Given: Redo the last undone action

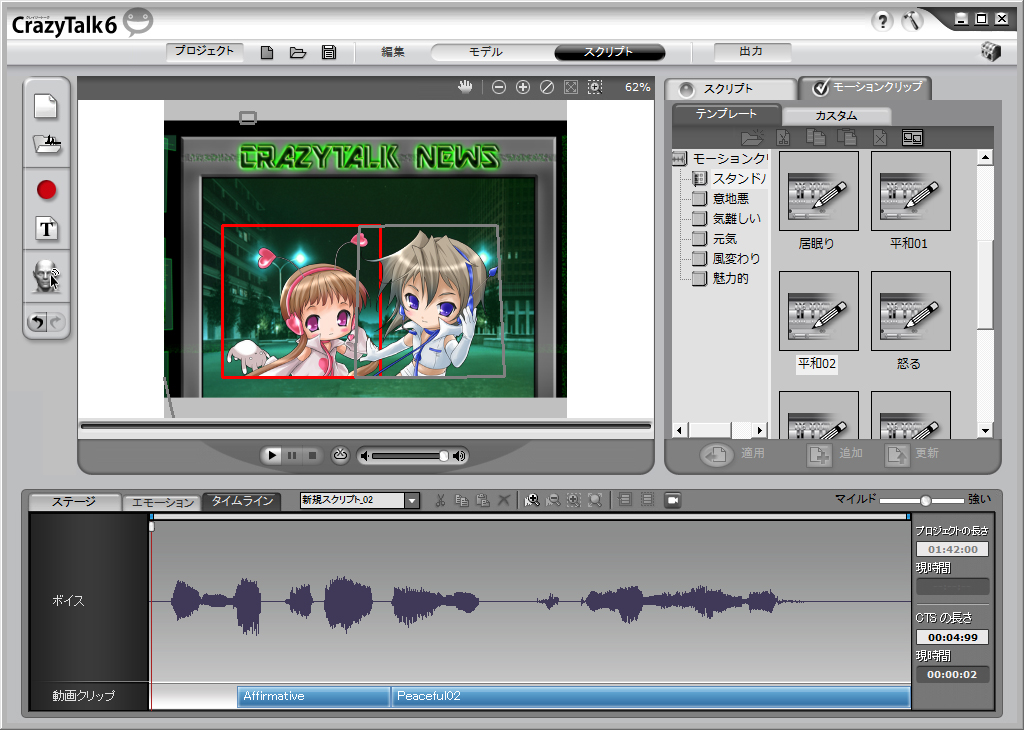Looking at the screenshot, I should 57,322.
